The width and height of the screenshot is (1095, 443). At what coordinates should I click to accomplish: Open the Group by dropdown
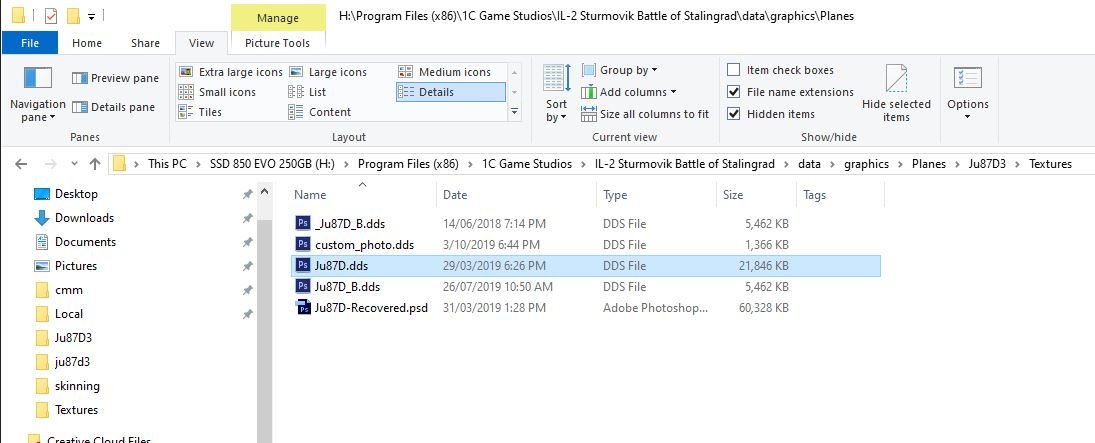coord(619,70)
